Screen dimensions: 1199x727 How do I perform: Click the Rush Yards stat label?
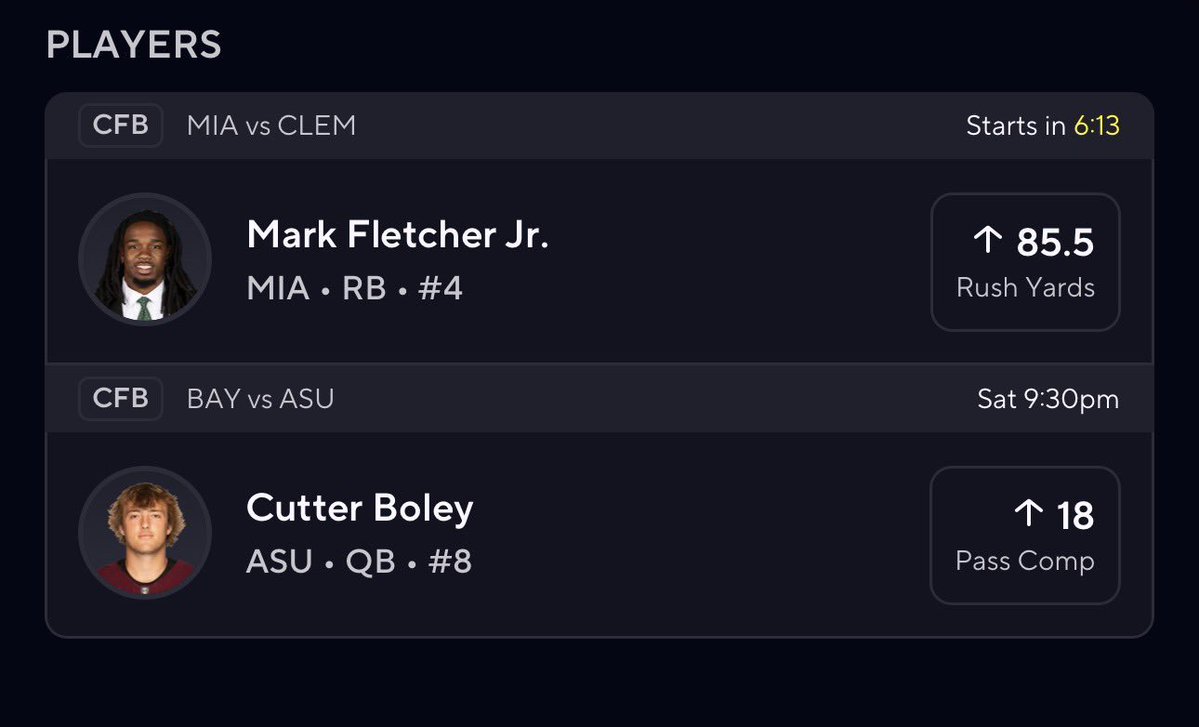[1025, 287]
